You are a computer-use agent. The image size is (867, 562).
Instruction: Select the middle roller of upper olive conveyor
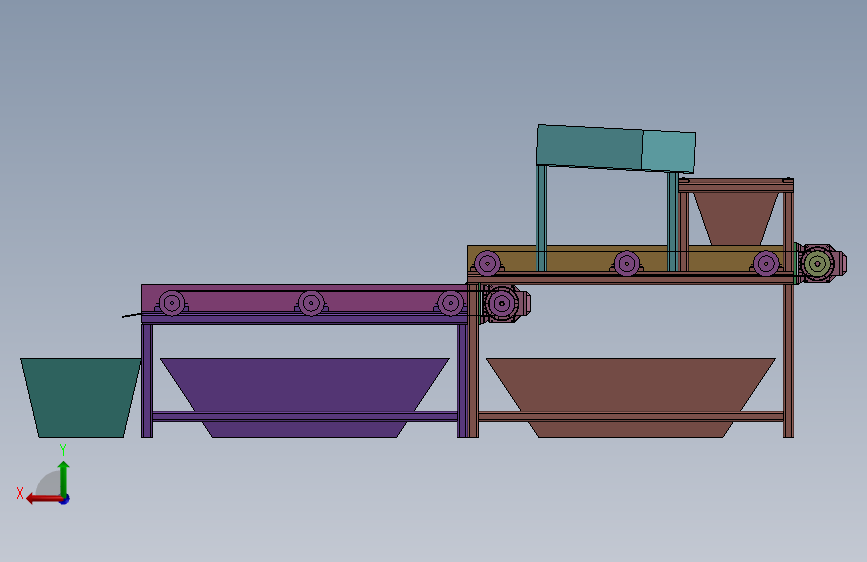tap(626, 264)
